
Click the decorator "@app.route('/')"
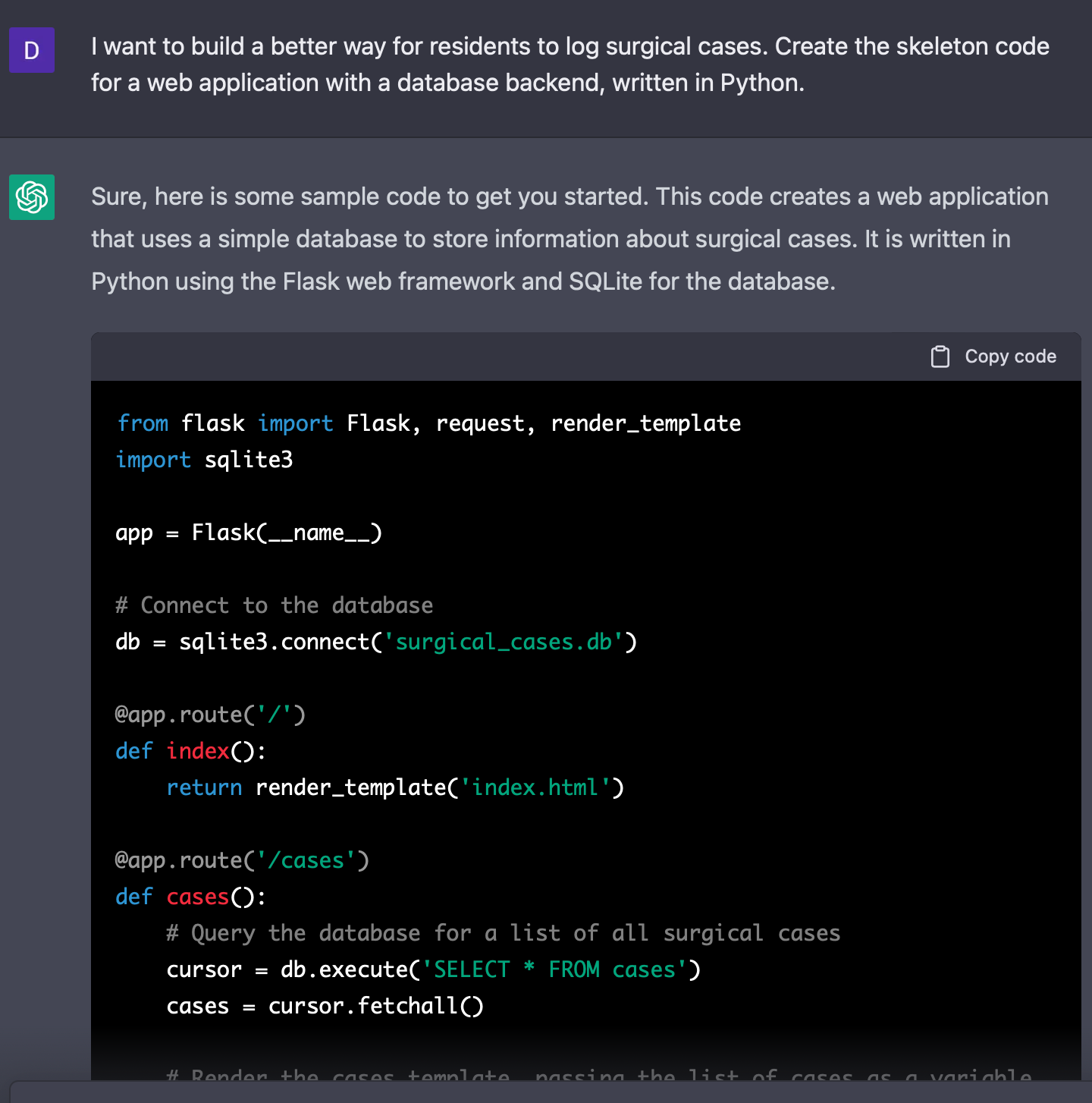tap(211, 715)
